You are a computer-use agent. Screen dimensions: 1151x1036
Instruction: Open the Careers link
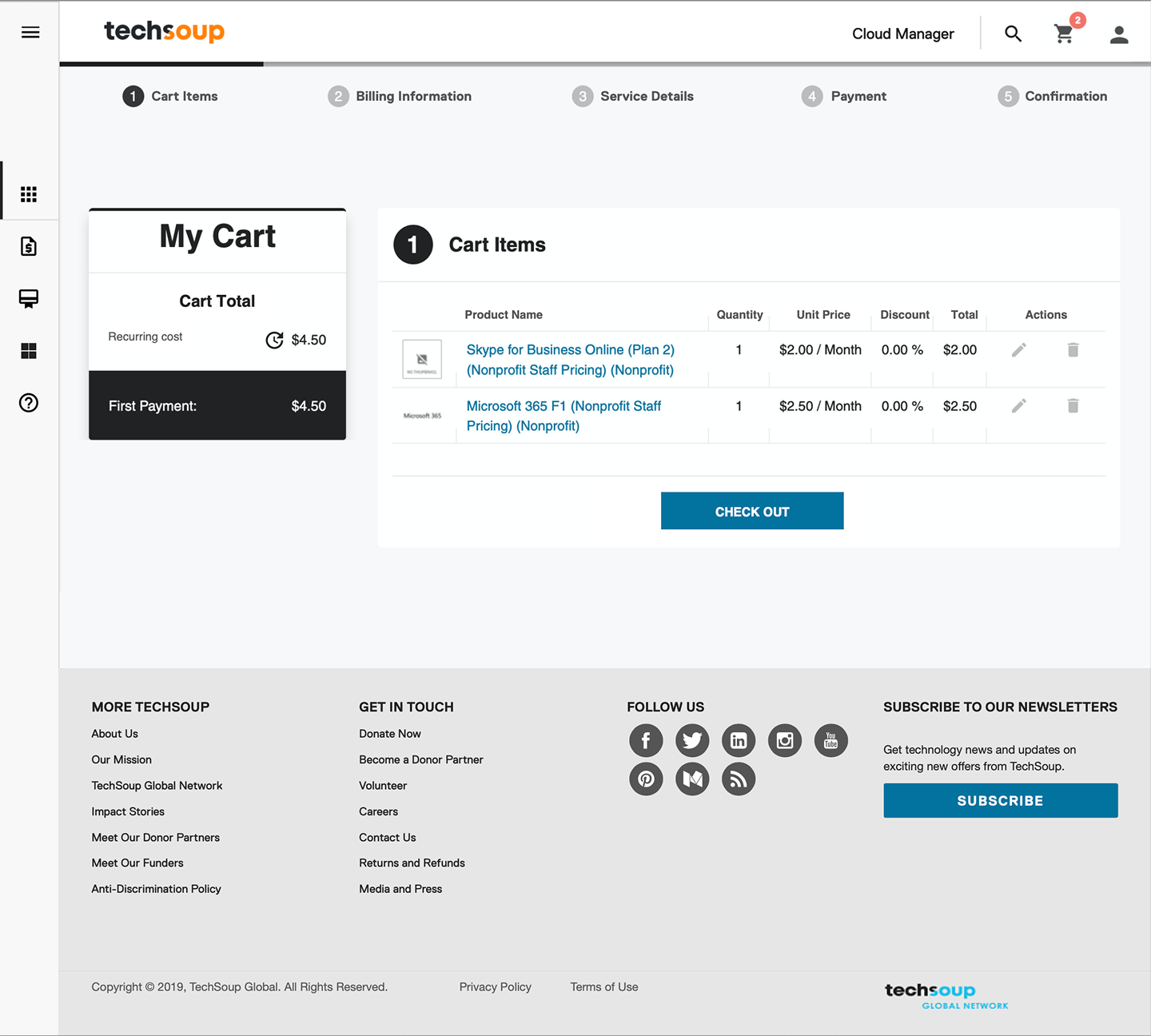379,811
